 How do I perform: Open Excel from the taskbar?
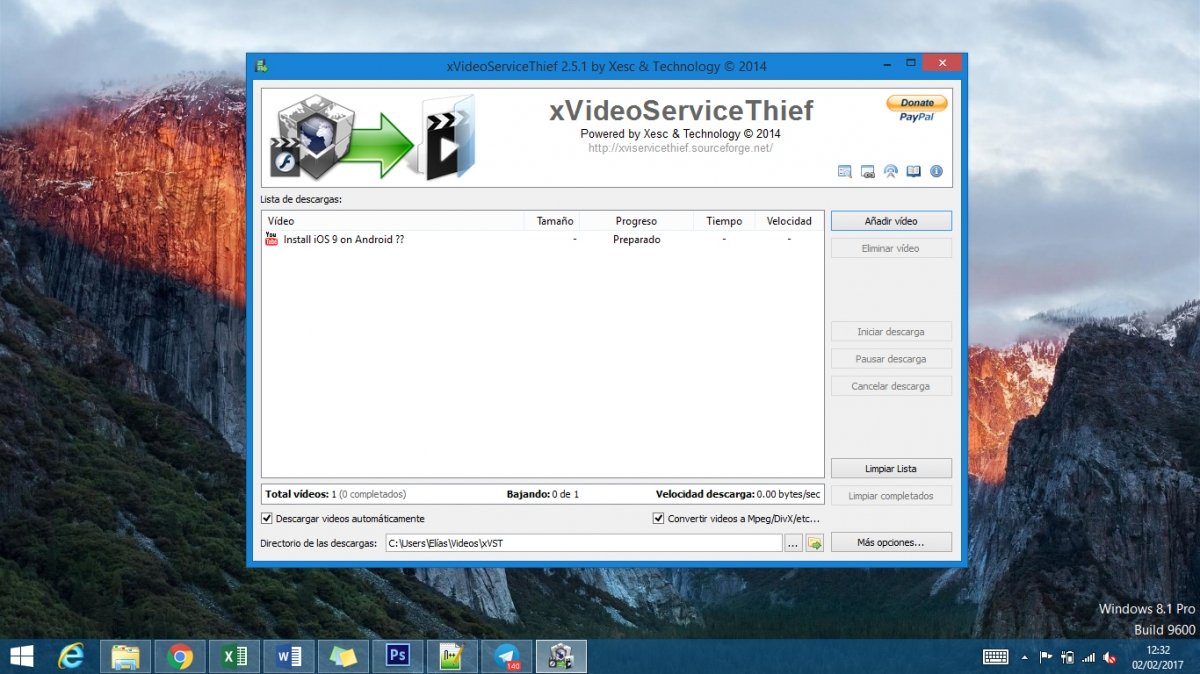(x=235, y=656)
